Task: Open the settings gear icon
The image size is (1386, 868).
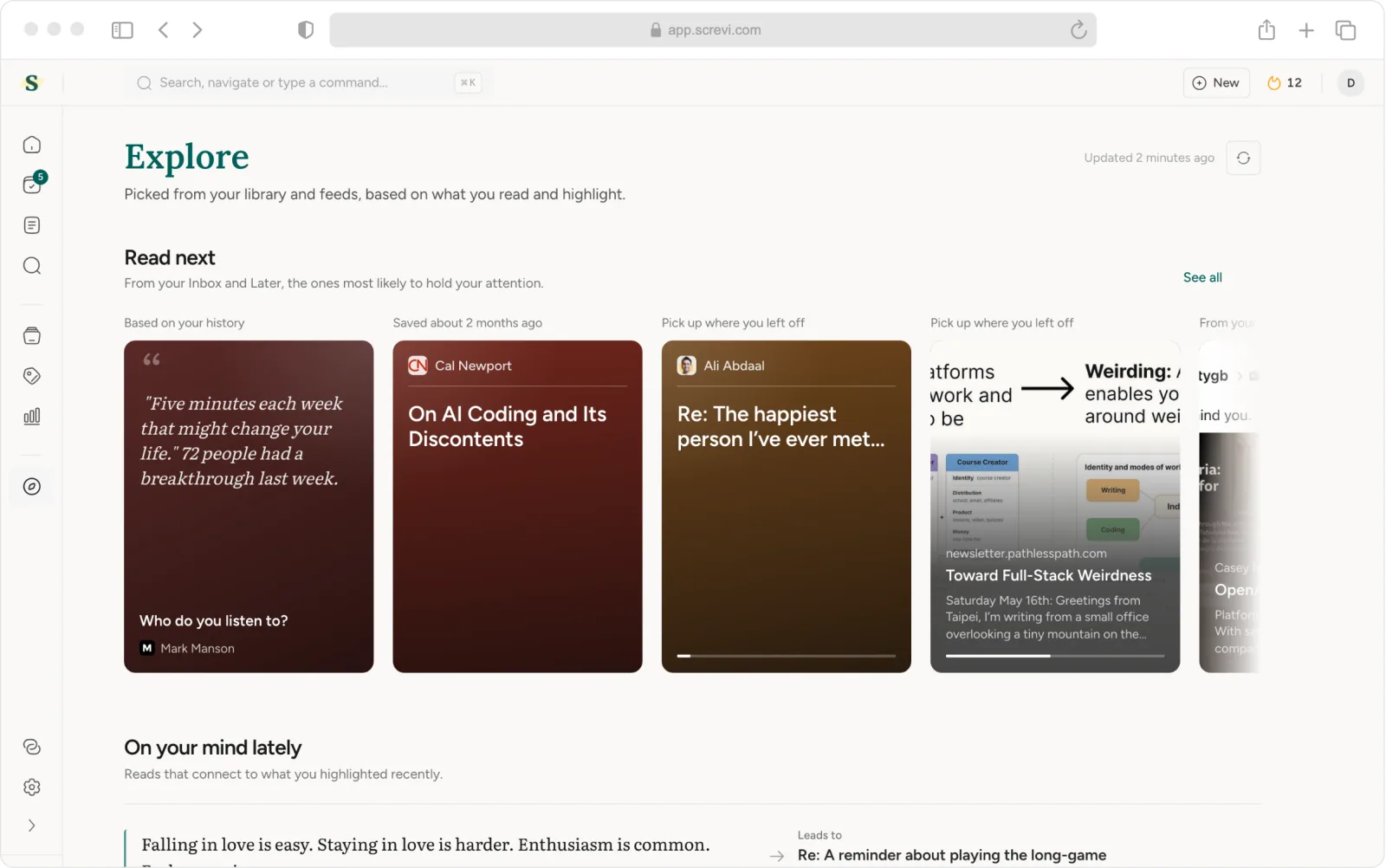Action: 32,787
